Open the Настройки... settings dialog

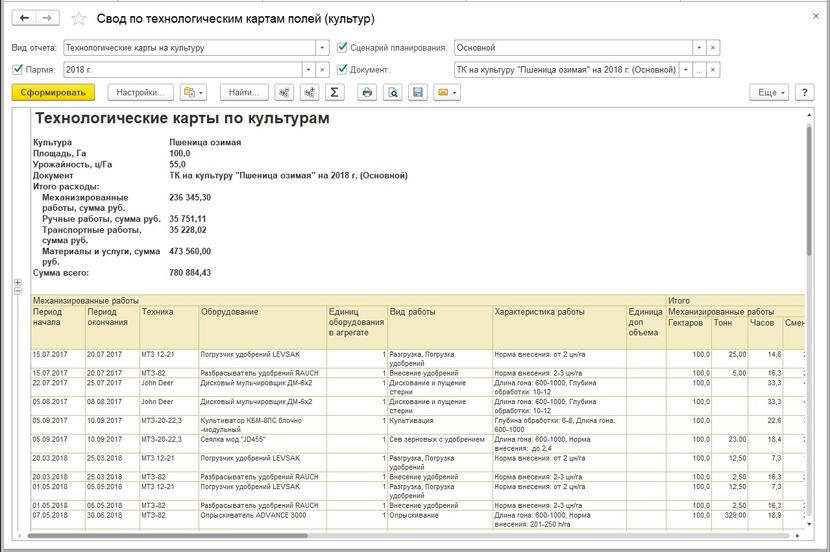click(x=139, y=92)
